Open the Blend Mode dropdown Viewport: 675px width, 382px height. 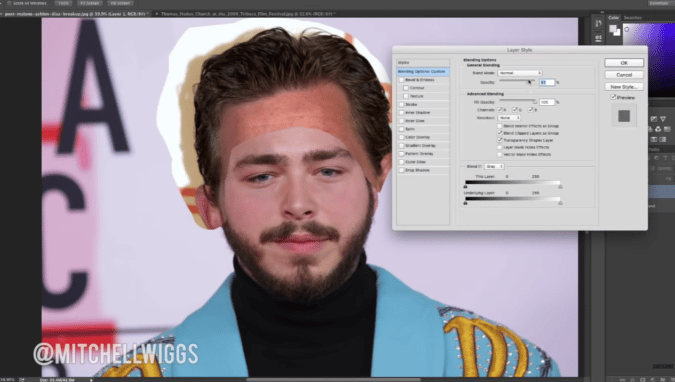tap(520, 73)
